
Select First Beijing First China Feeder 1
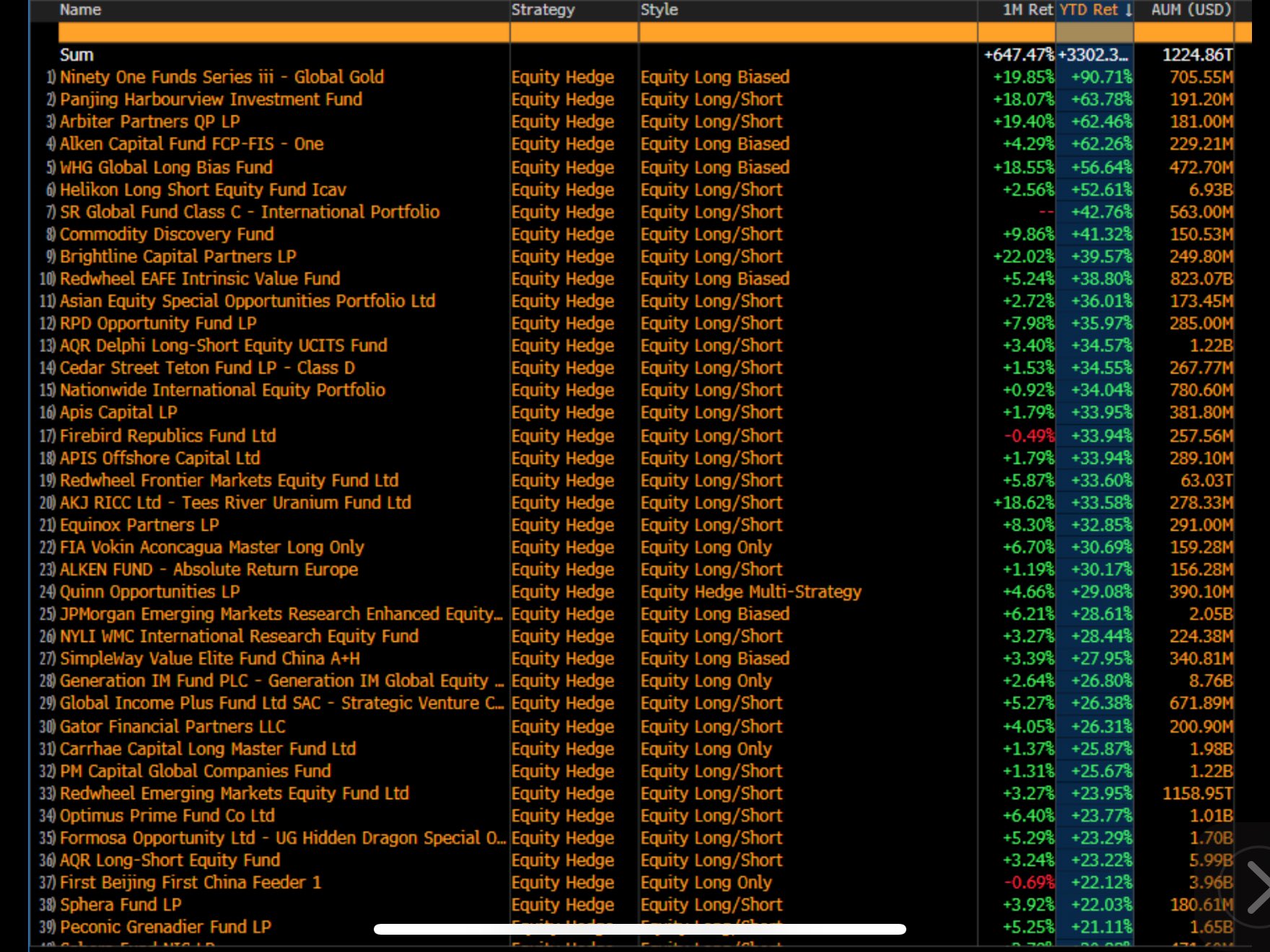click(190, 884)
